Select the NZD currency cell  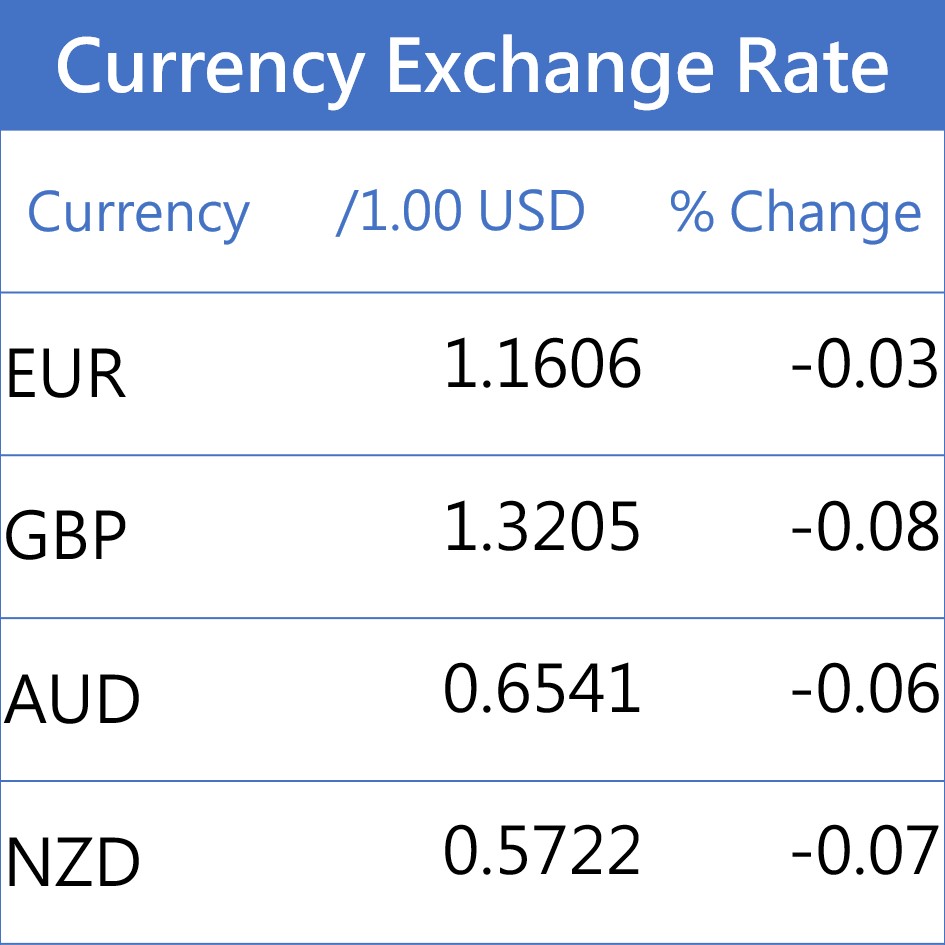(72, 863)
